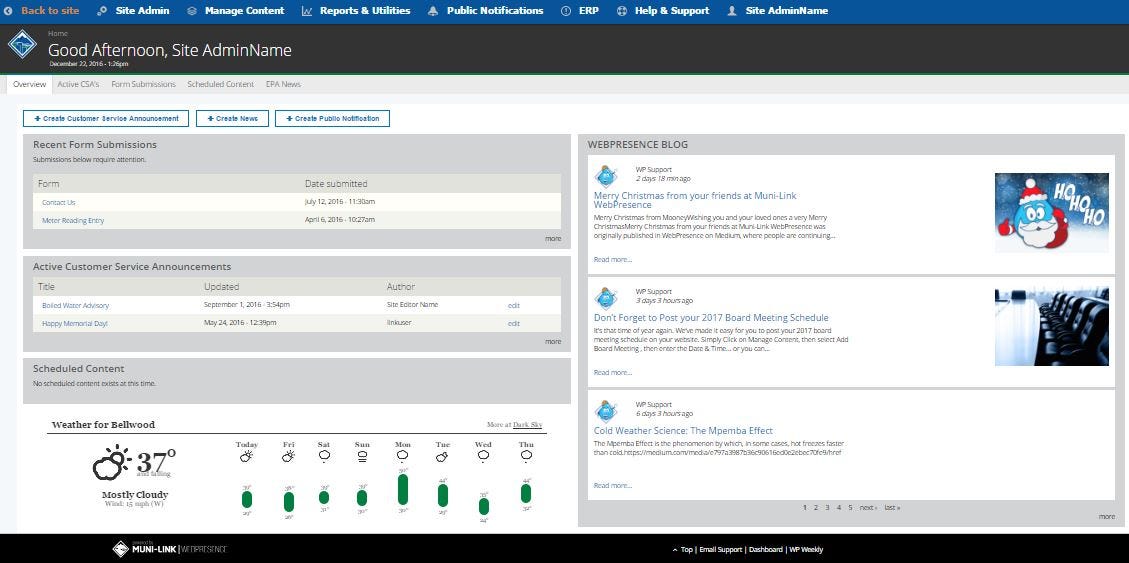Click last in blog pagination

pos(892,508)
